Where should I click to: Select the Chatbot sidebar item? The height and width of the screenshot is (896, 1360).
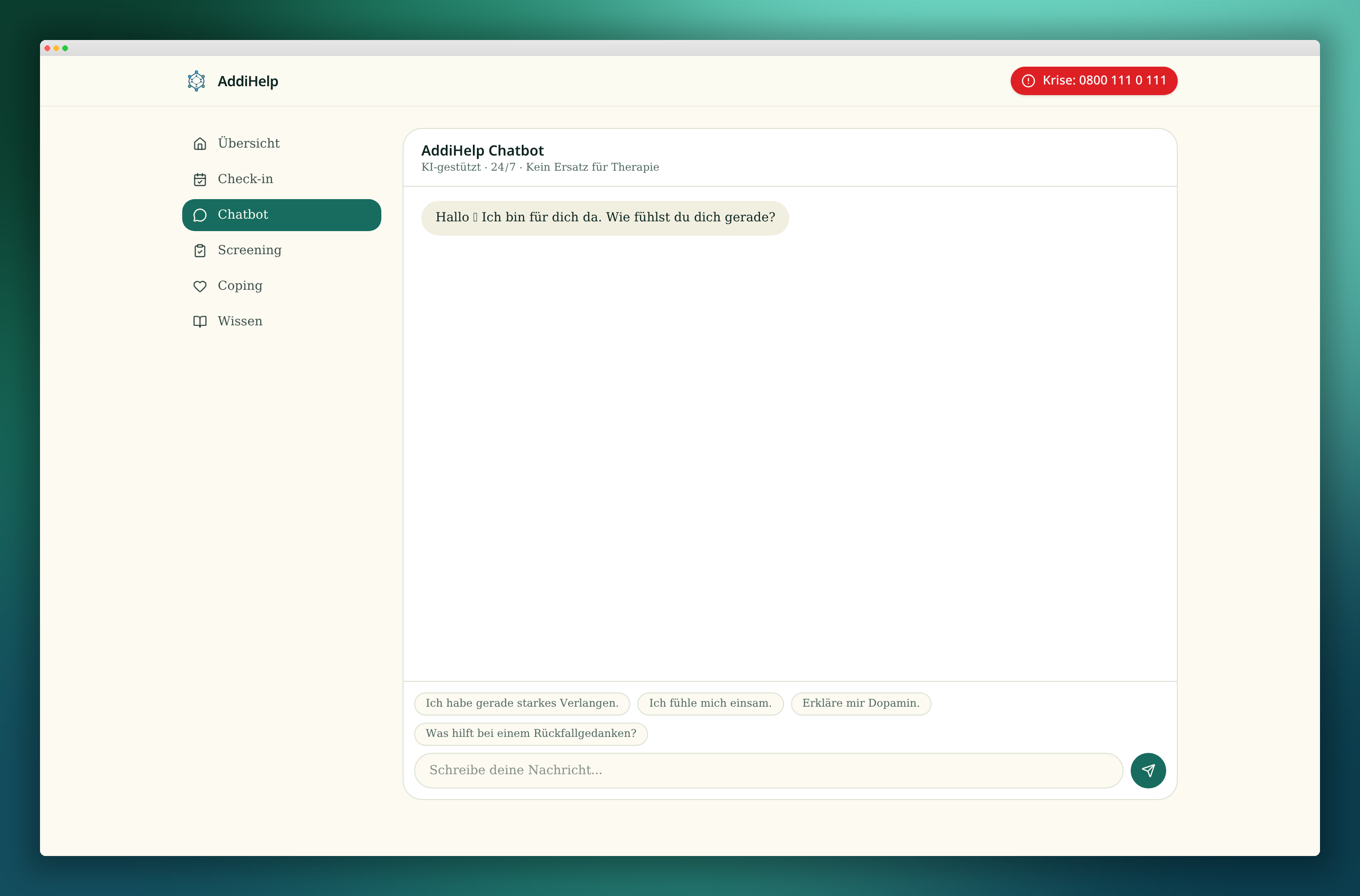click(282, 215)
